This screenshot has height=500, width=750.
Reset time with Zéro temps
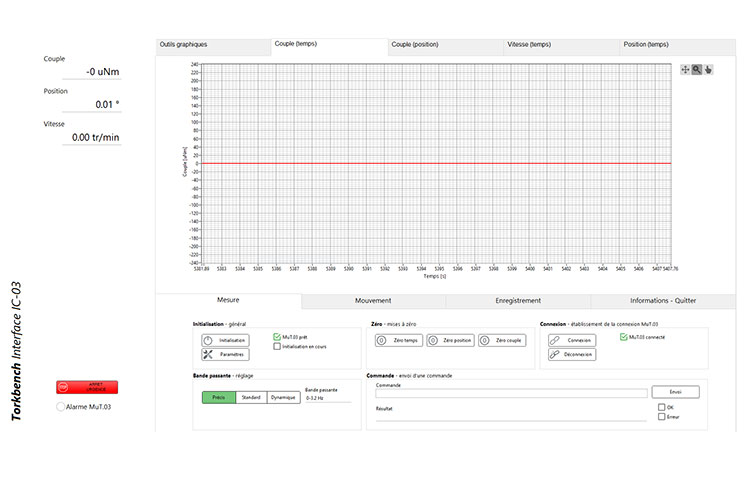click(399, 340)
